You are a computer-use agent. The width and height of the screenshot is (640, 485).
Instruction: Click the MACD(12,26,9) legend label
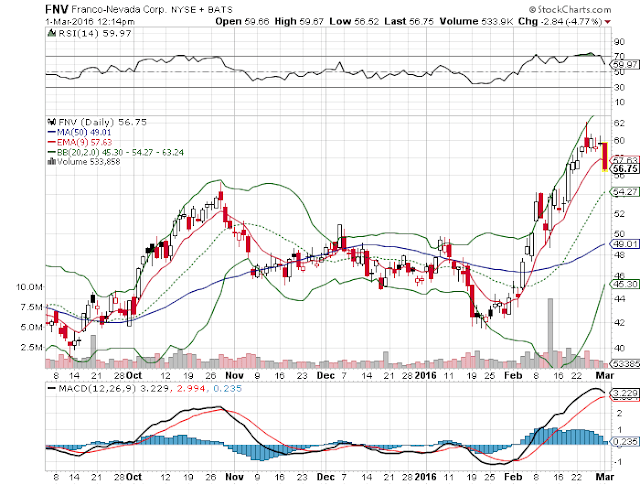coord(97,388)
